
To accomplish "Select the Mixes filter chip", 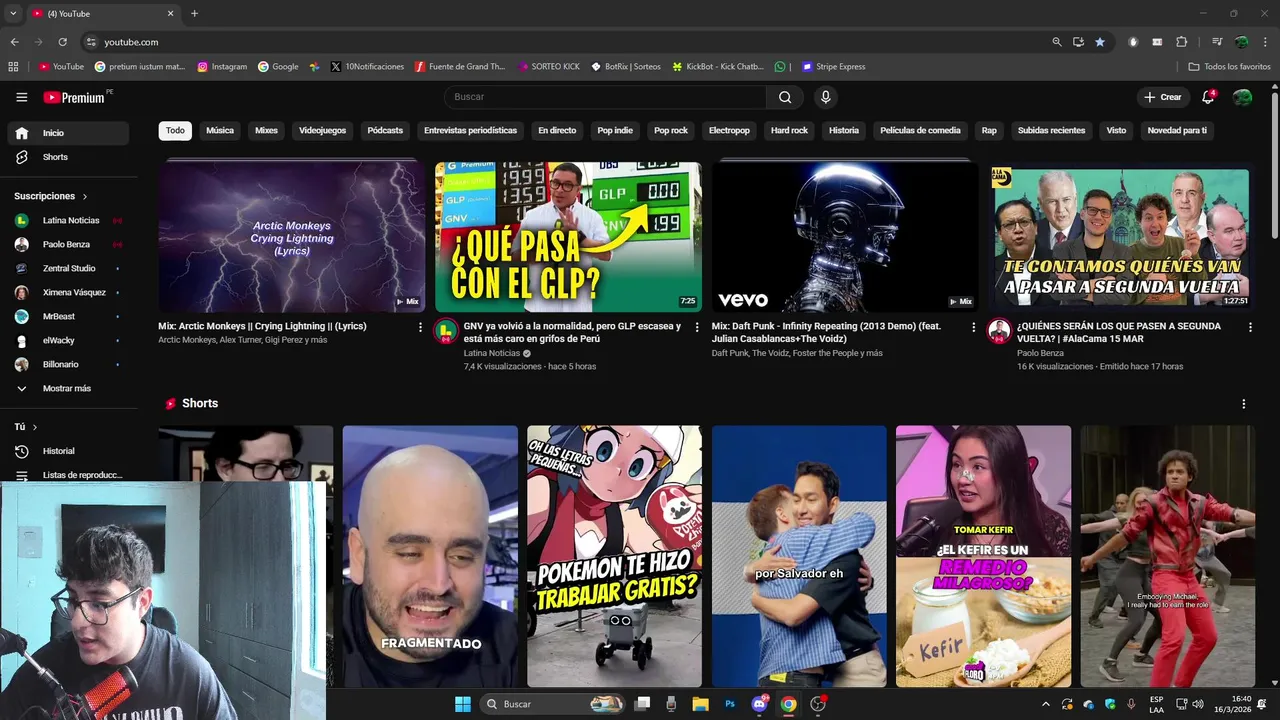I will click(266, 130).
